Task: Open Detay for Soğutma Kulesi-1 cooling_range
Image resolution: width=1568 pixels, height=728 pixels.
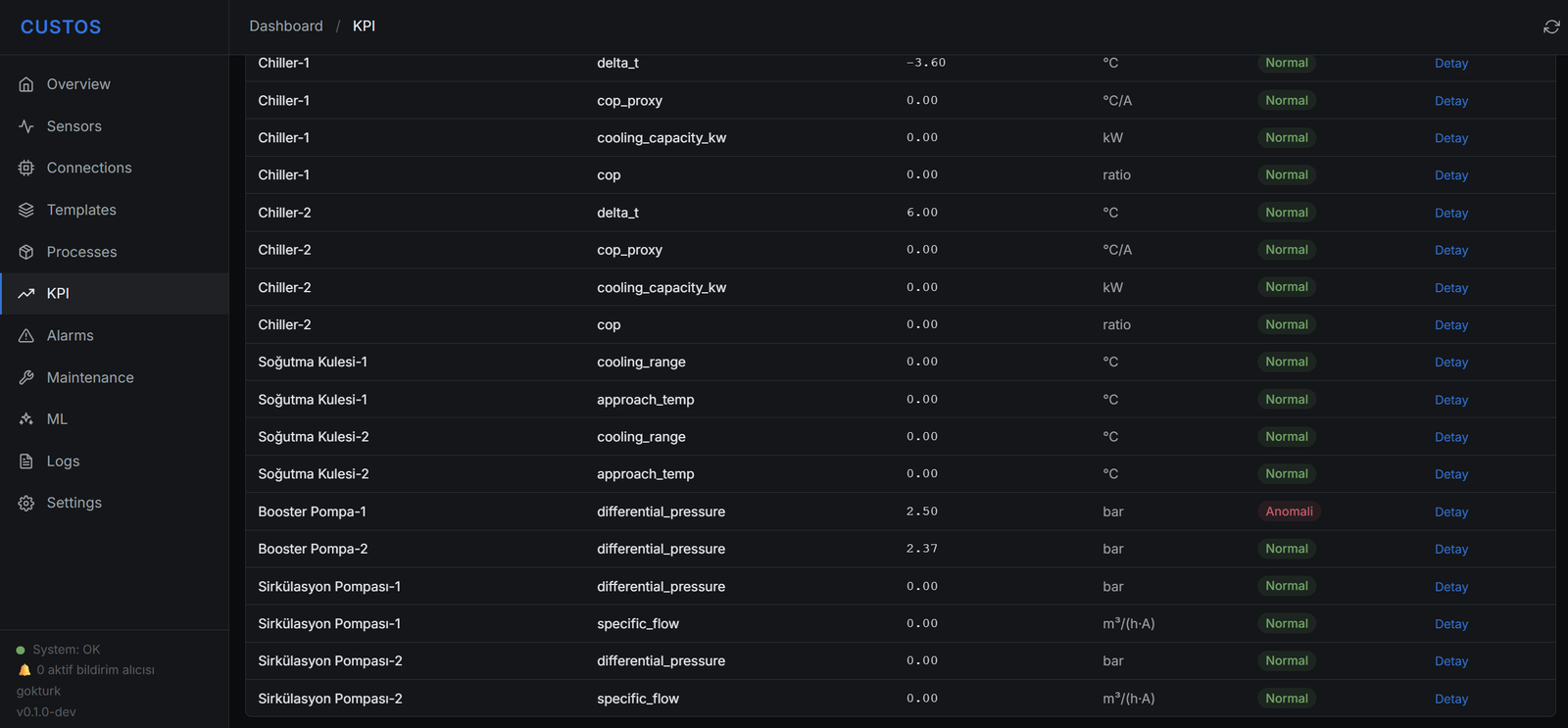Action: (1451, 363)
